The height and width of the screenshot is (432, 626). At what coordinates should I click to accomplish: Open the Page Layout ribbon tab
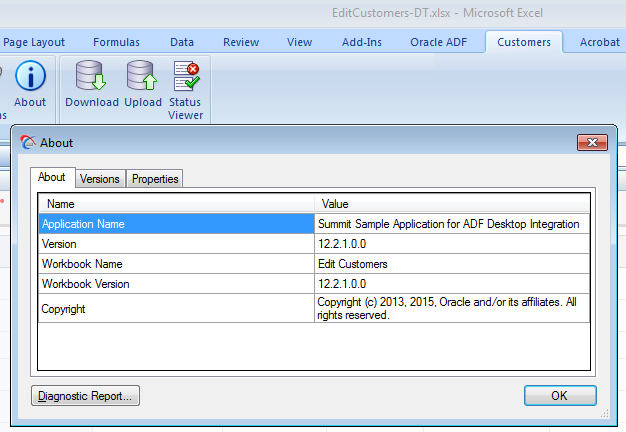click(34, 42)
